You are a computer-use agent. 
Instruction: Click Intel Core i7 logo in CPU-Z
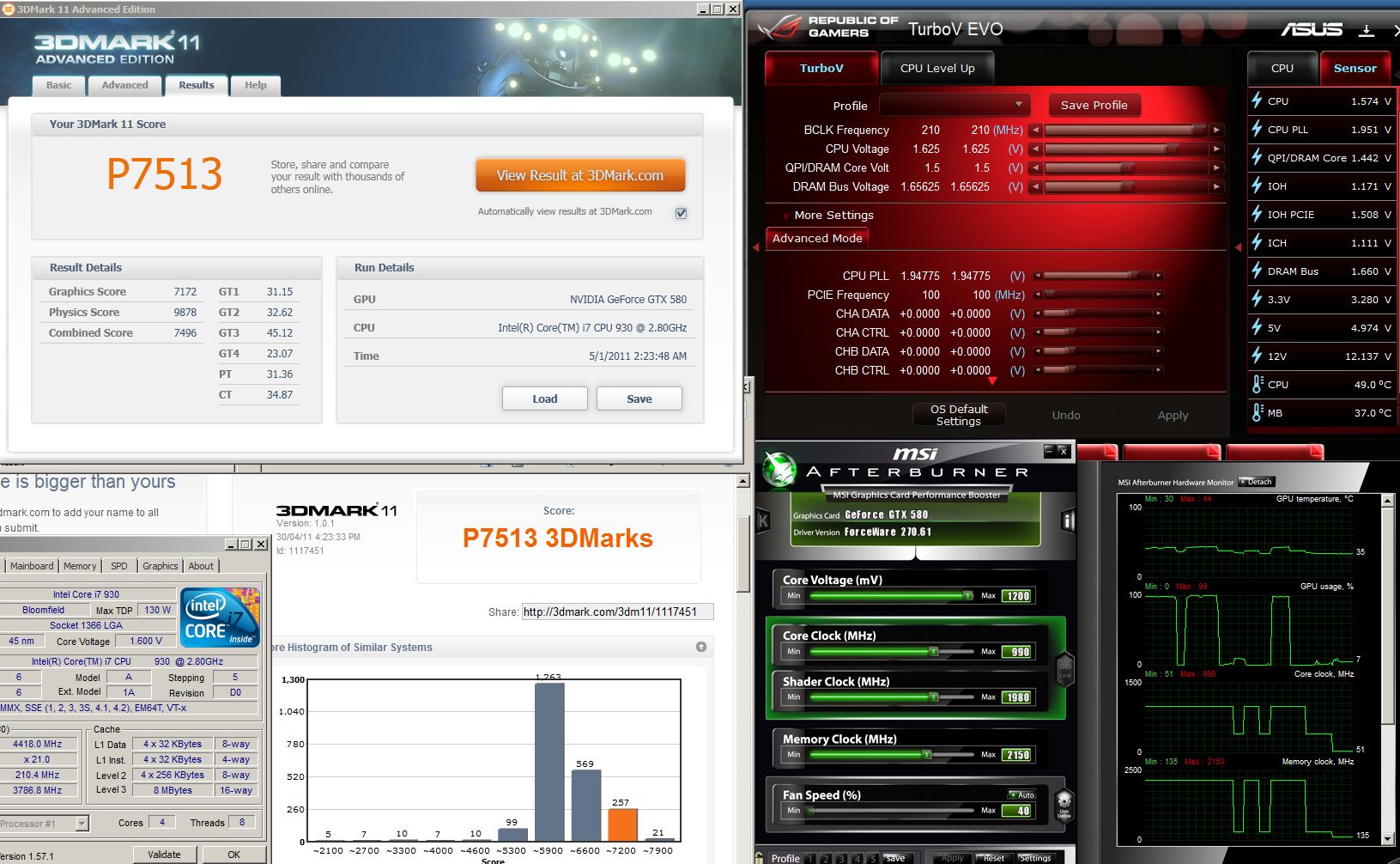click(220, 617)
